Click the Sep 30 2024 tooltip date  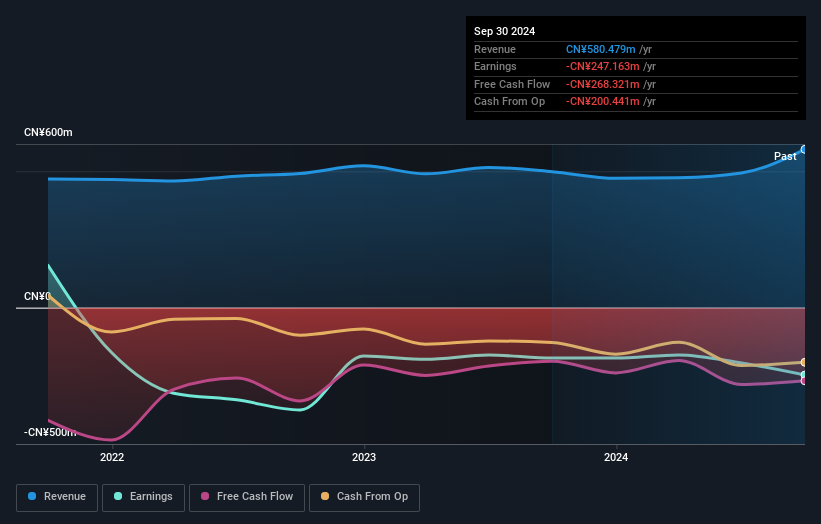504,31
